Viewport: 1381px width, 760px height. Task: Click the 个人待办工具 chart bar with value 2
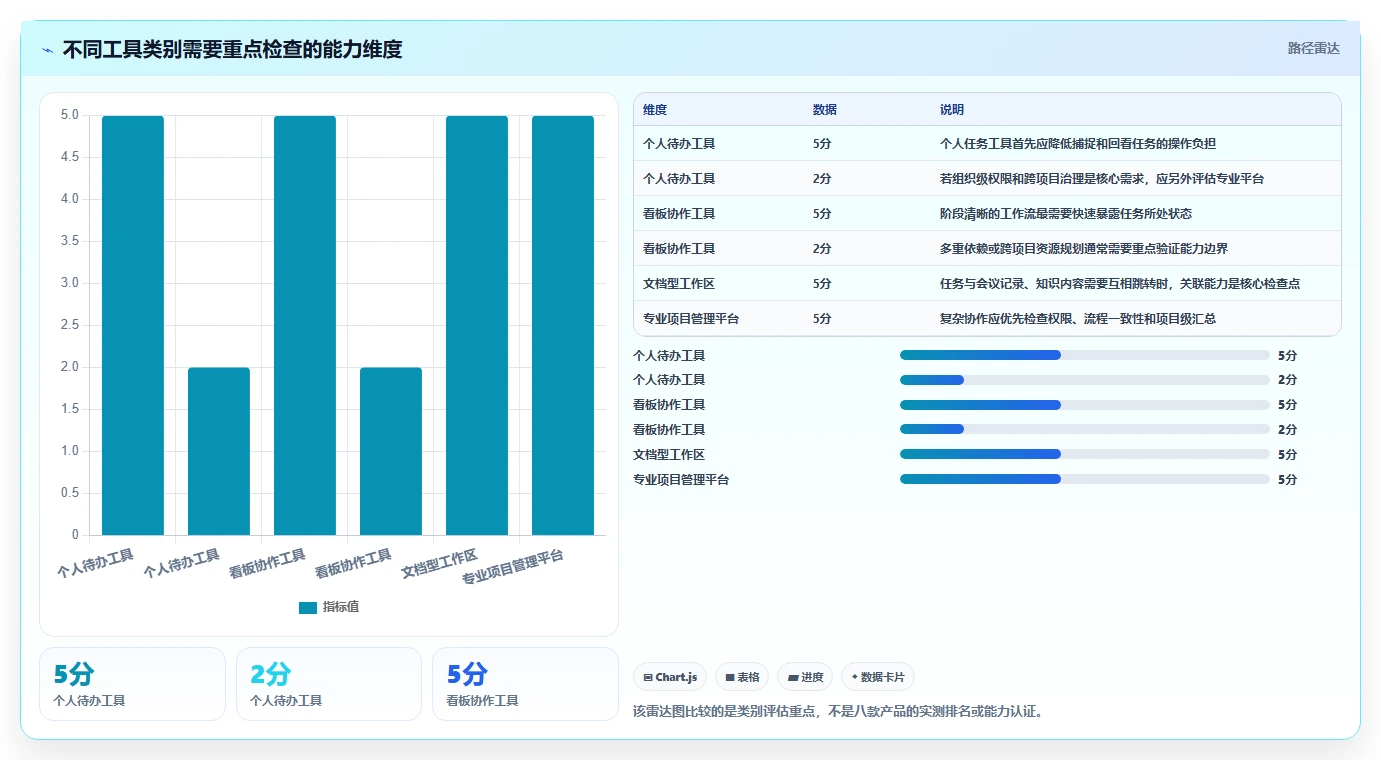pos(219,451)
